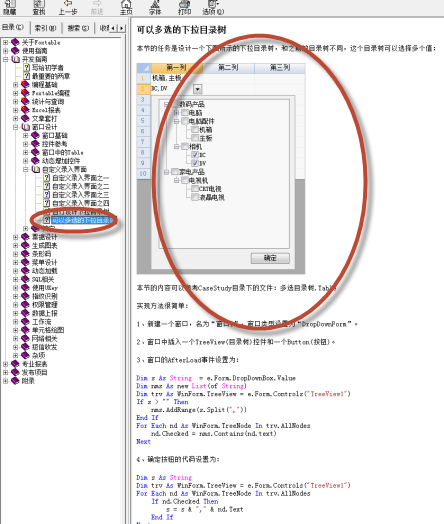Open the 主页 (Home) toolbar icon
Viewport: 444px width, 524px height.
[x=126, y=7]
